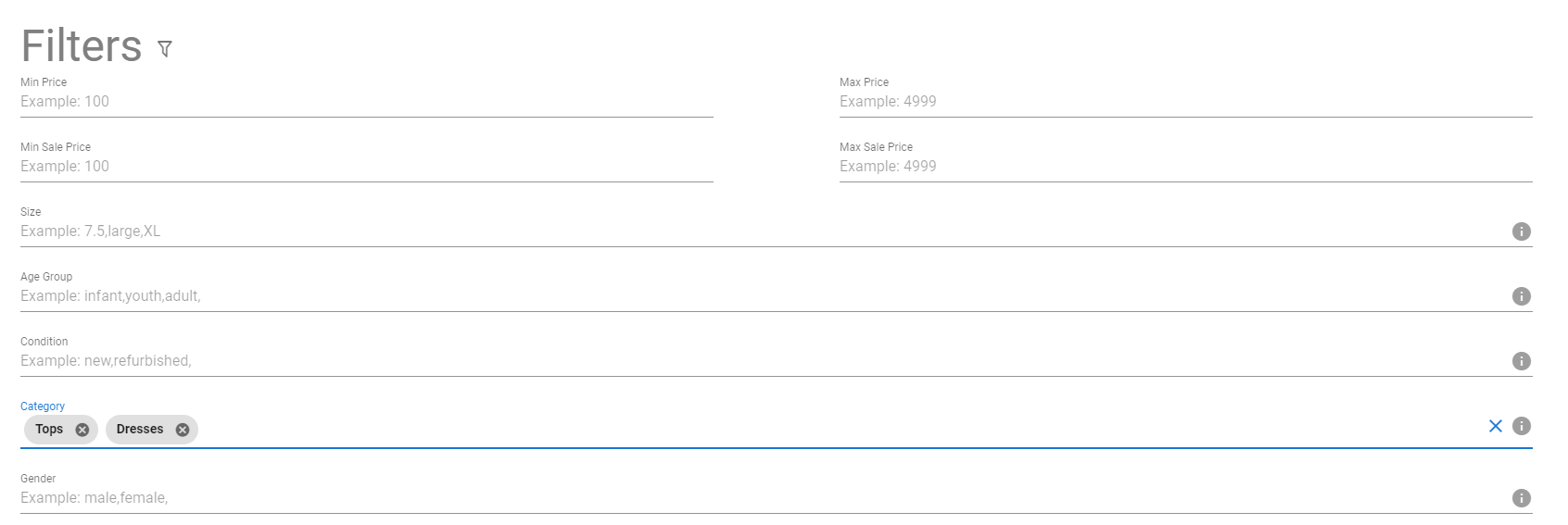This screenshot has height=525, width=1568.
Task: Remove the Tops category chip
Action: coord(82,430)
